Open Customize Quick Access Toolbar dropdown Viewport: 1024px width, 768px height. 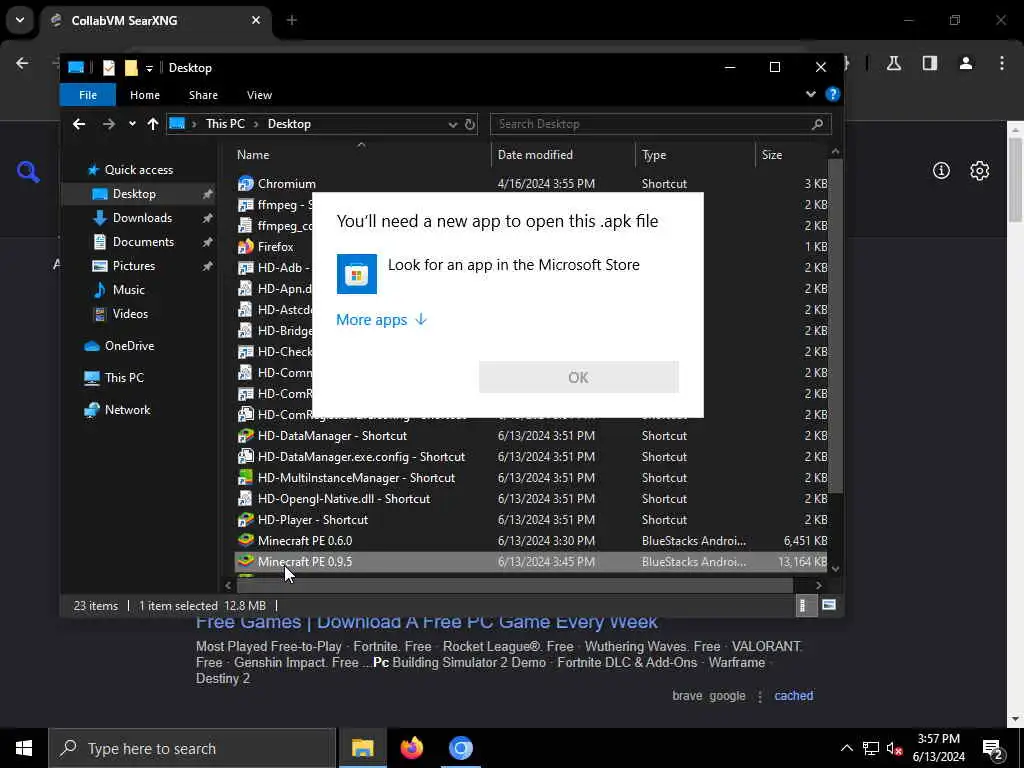point(149,68)
